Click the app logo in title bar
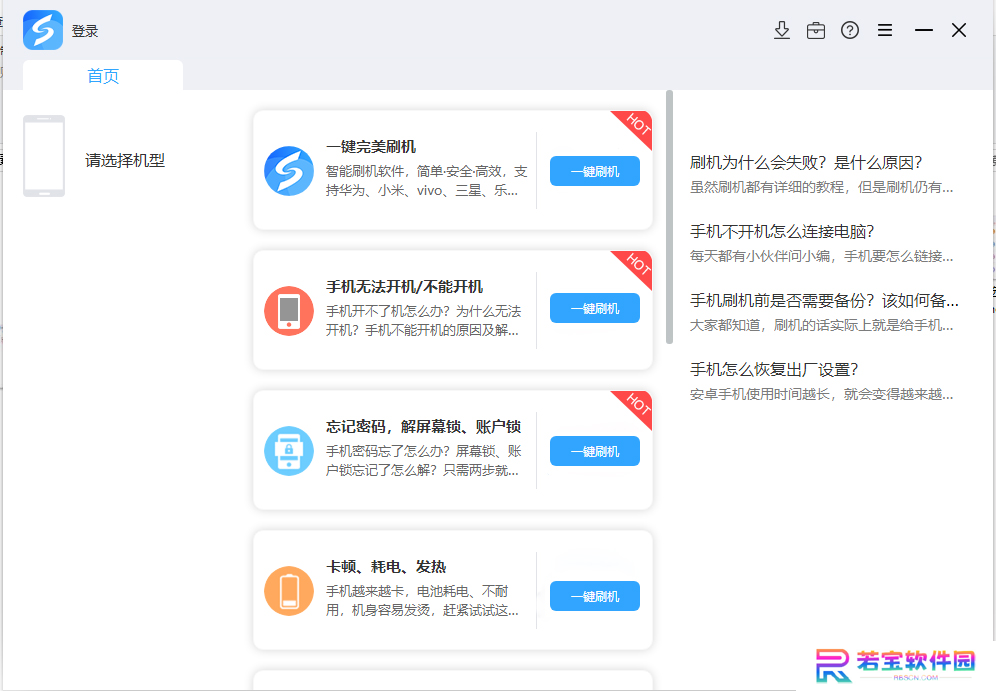Viewport: 996px width, 691px height. point(43,30)
